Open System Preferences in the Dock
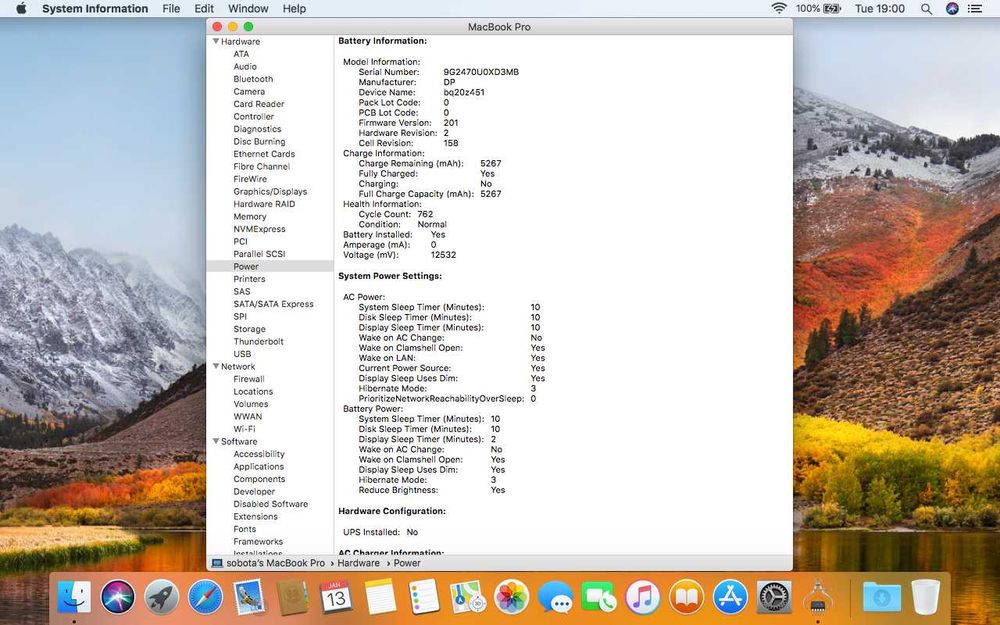Screen dimensions: 1000x625 [774, 598]
